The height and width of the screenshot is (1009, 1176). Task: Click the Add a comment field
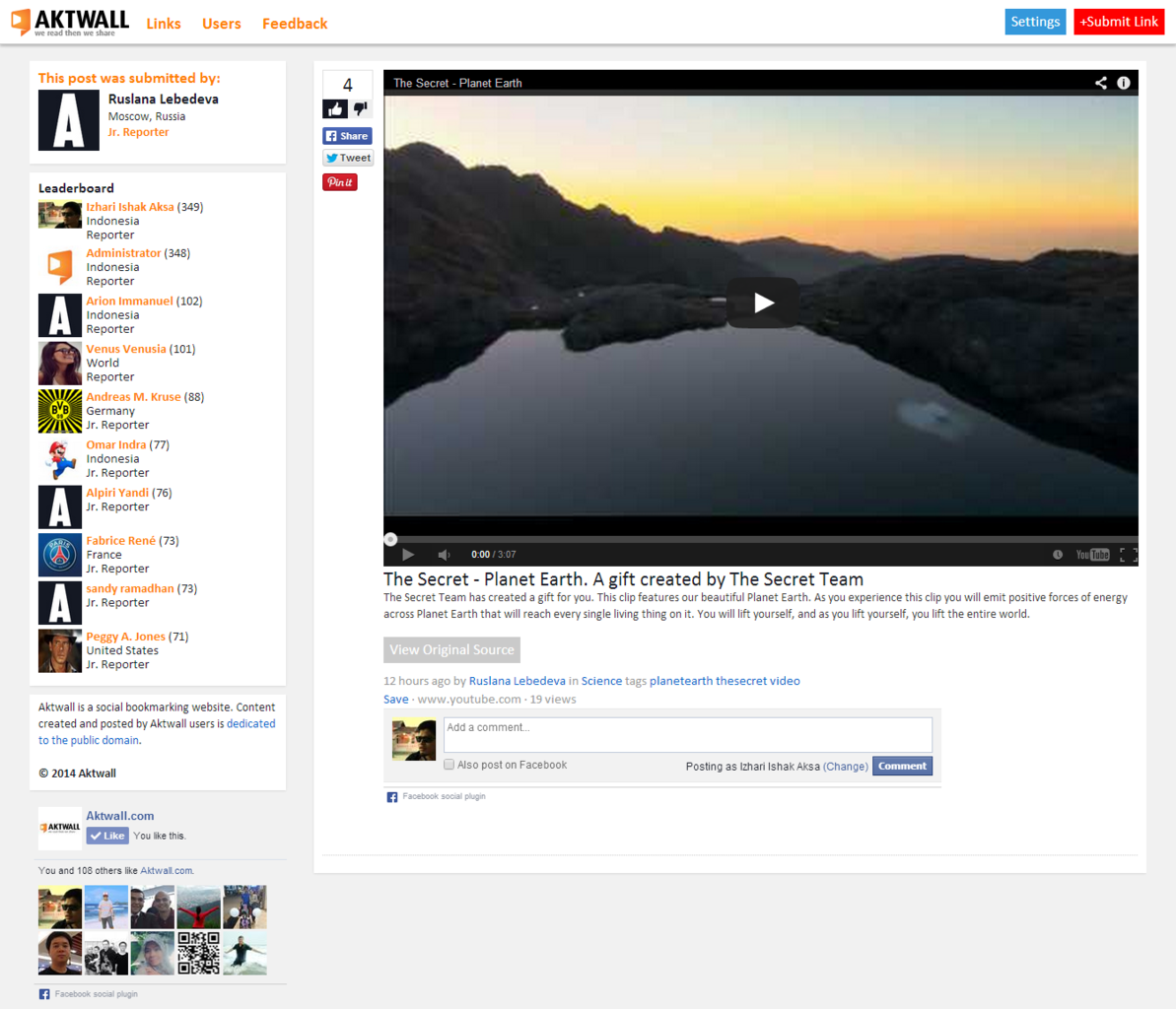[688, 735]
